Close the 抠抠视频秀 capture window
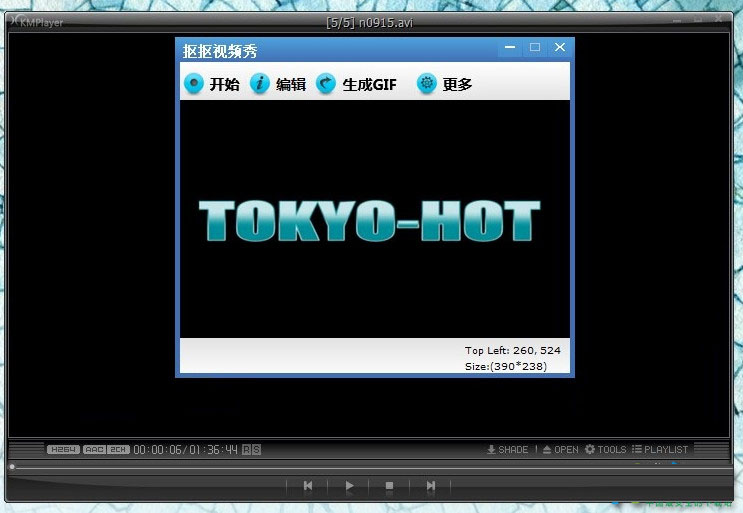This screenshot has width=743, height=513. coord(560,47)
